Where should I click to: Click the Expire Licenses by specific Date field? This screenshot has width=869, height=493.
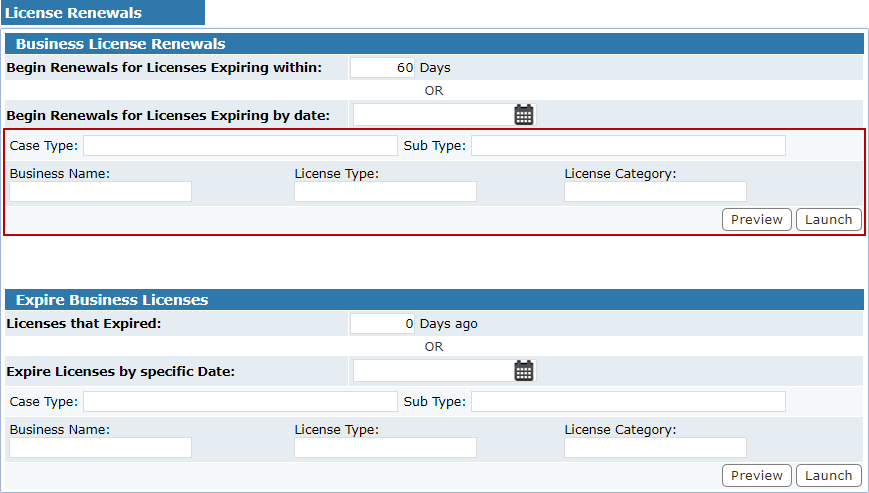click(x=434, y=371)
